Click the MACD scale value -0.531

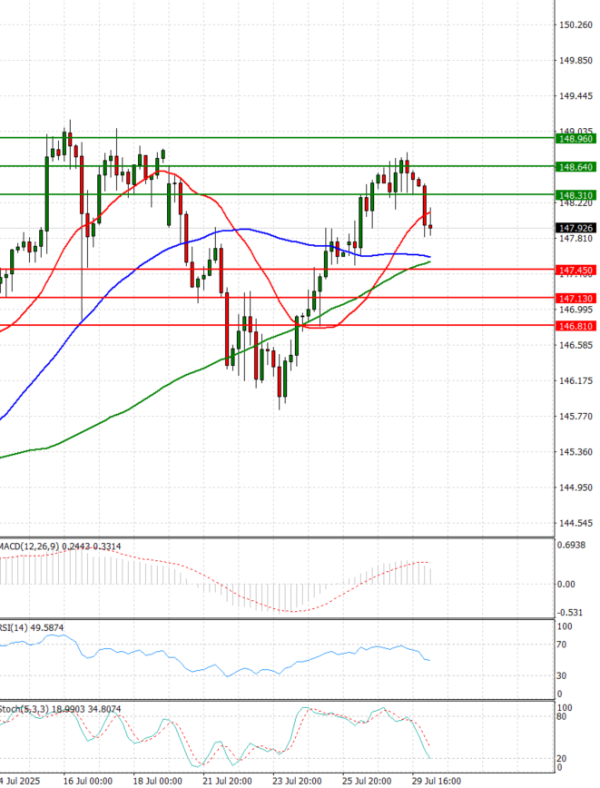[571, 613]
